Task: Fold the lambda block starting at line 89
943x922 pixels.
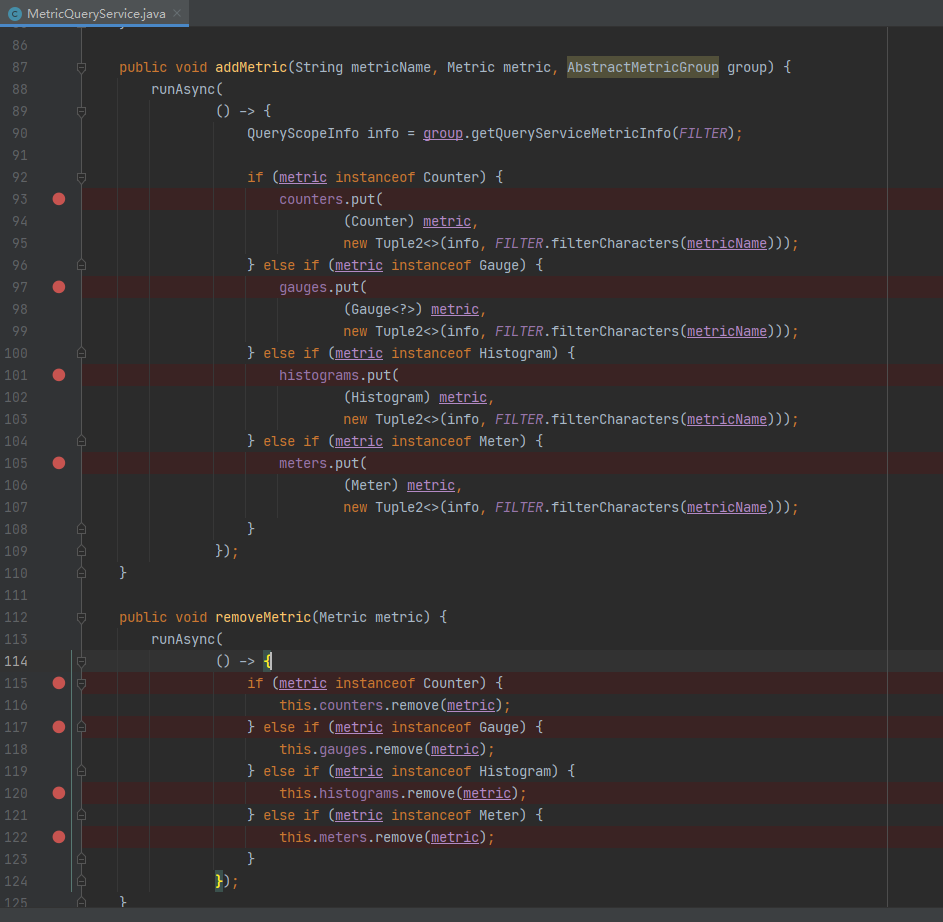Action: tap(81, 111)
